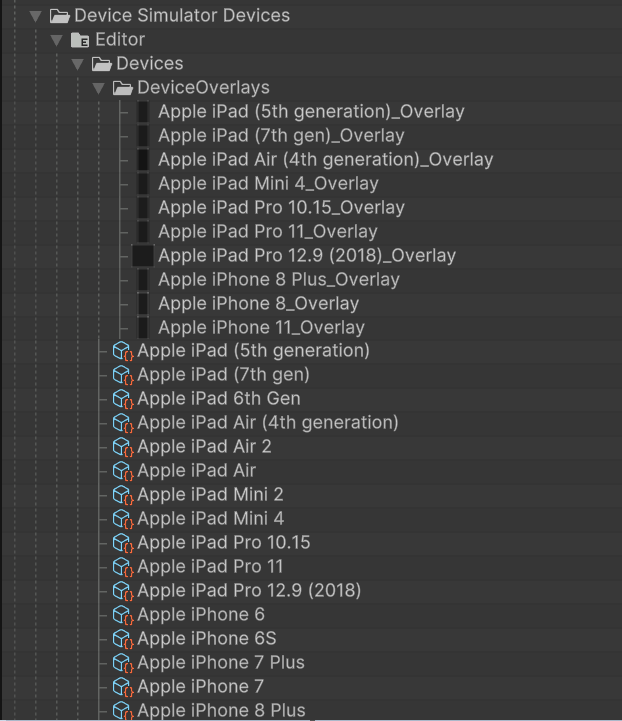
Task: Select Apple iPhone 8 Plus_Overlay label
Action: [x=279, y=280]
